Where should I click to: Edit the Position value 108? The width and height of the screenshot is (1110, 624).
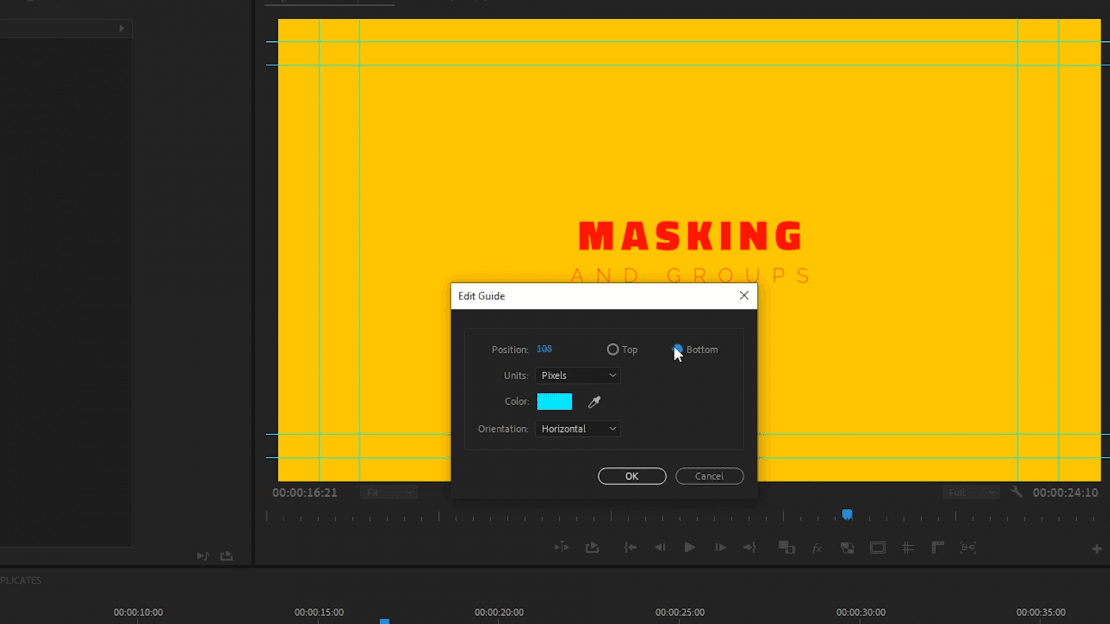[544, 349]
